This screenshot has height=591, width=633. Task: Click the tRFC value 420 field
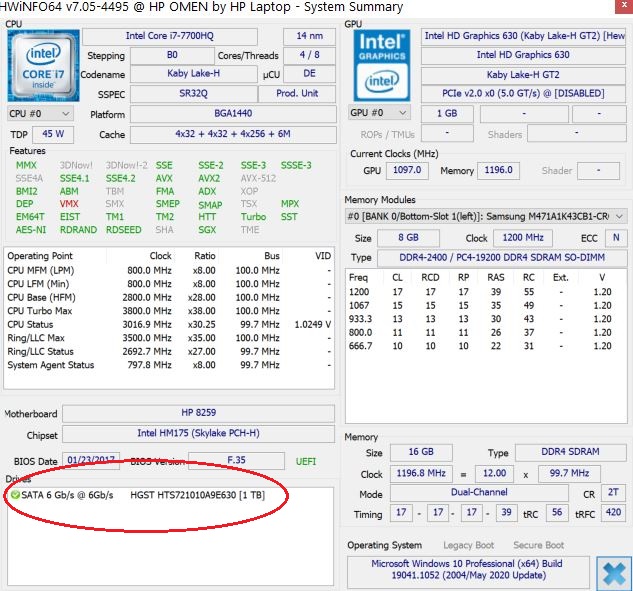click(x=613, y=512)
